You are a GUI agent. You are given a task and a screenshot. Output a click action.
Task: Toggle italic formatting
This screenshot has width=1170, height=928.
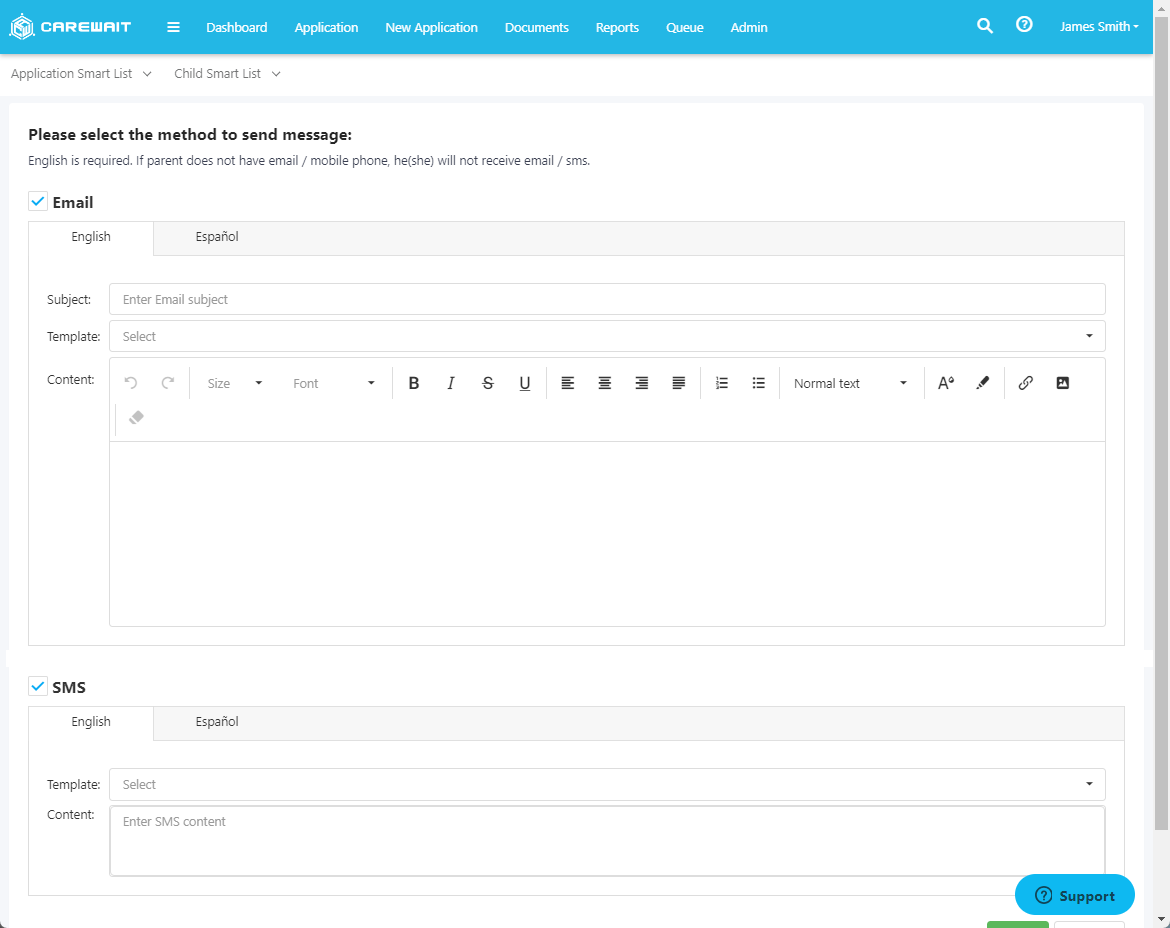pos(450,383)
